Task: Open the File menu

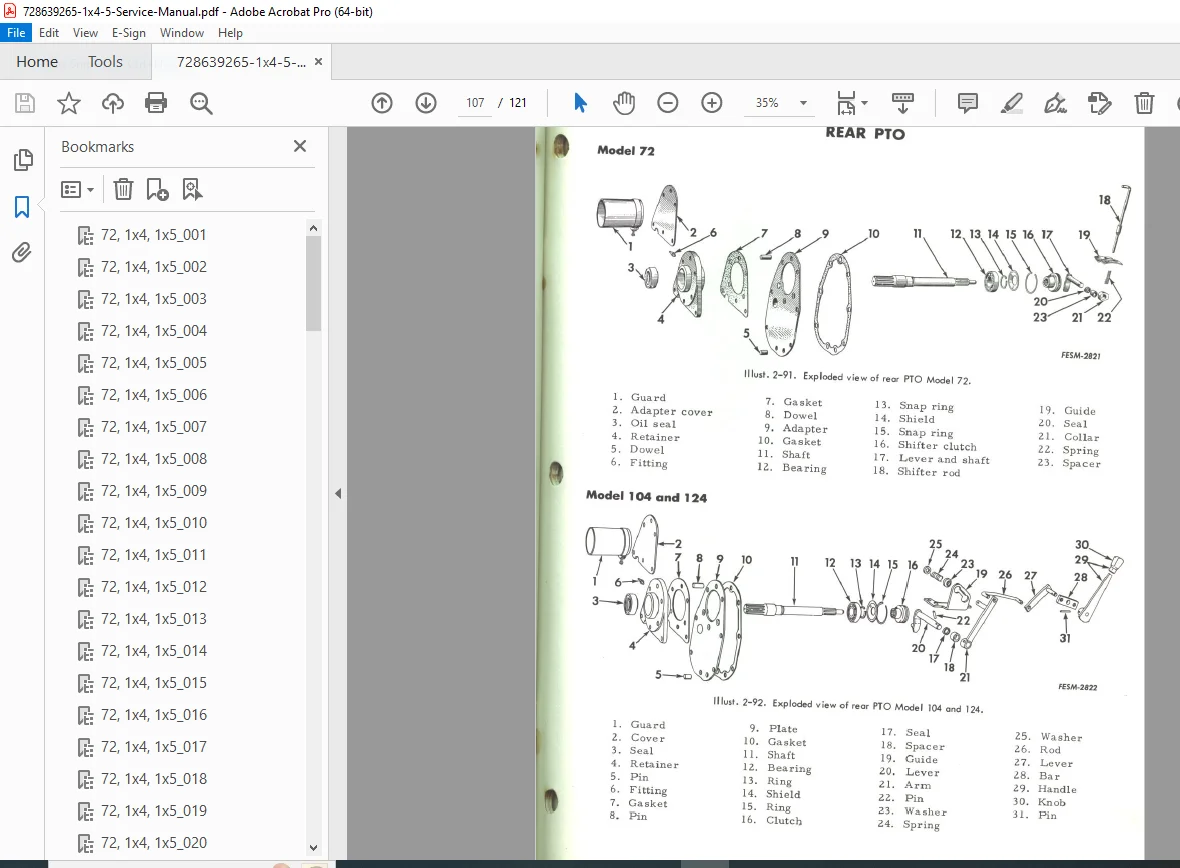Action: pos(16,32)
